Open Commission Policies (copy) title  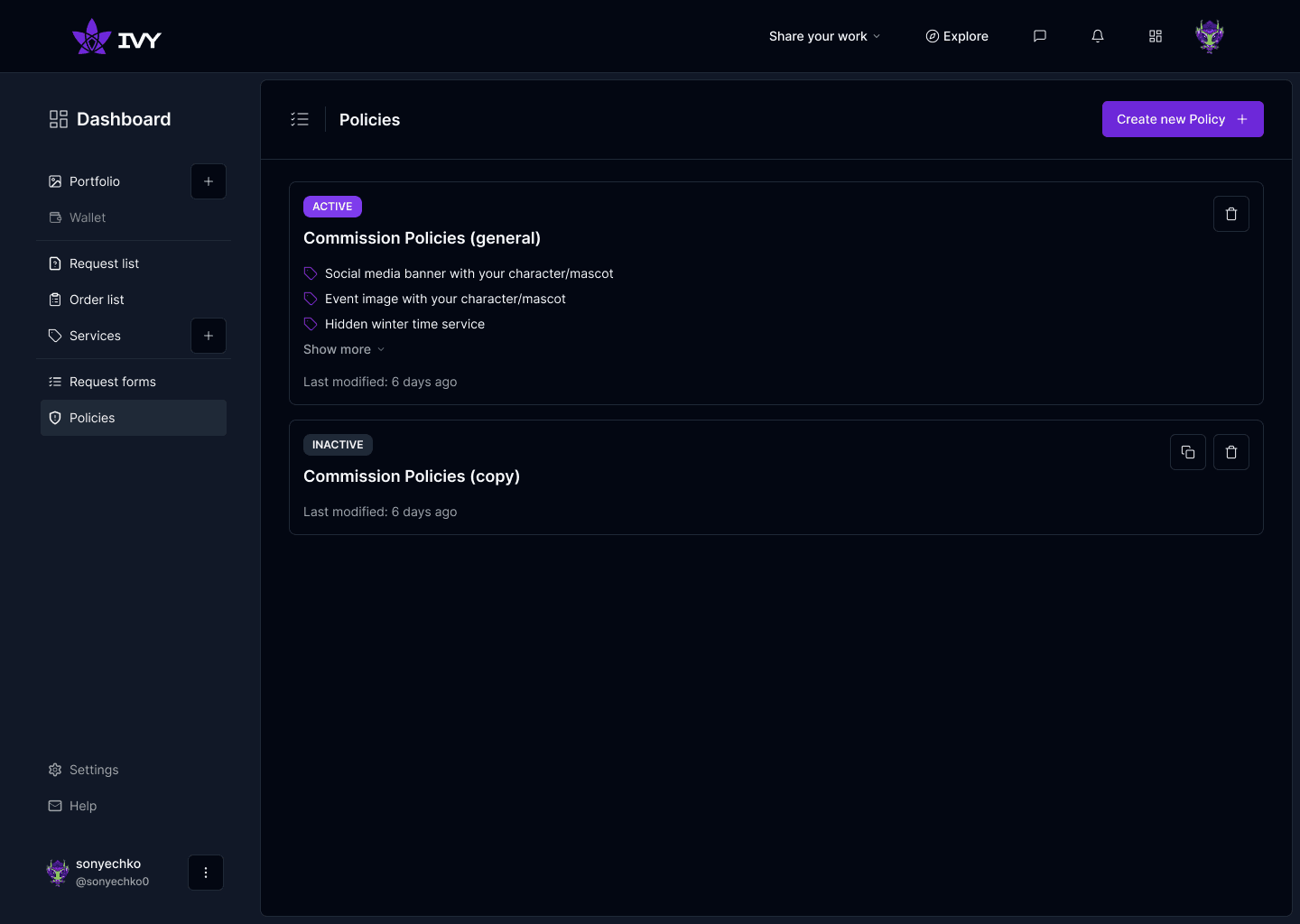[412, 476]
